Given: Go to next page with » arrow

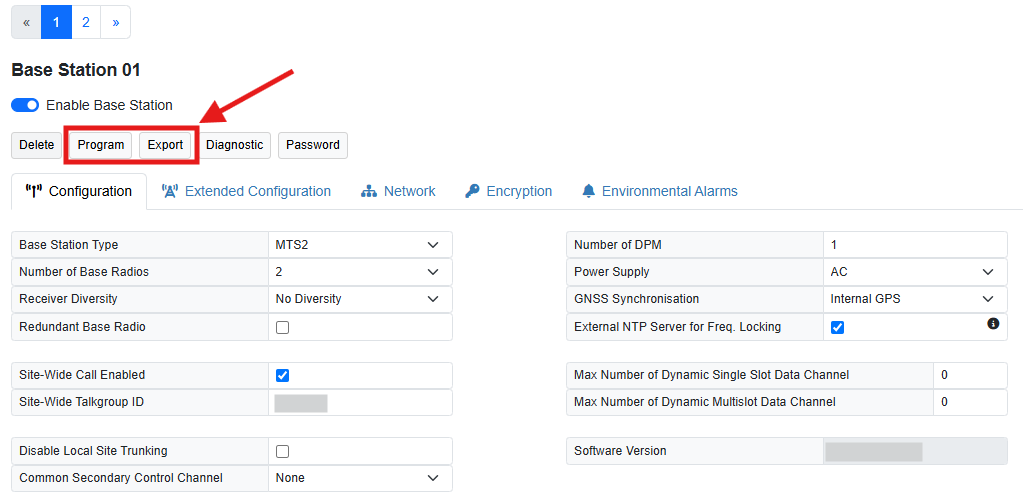Looking at the screenshot, I should (115, 22).
